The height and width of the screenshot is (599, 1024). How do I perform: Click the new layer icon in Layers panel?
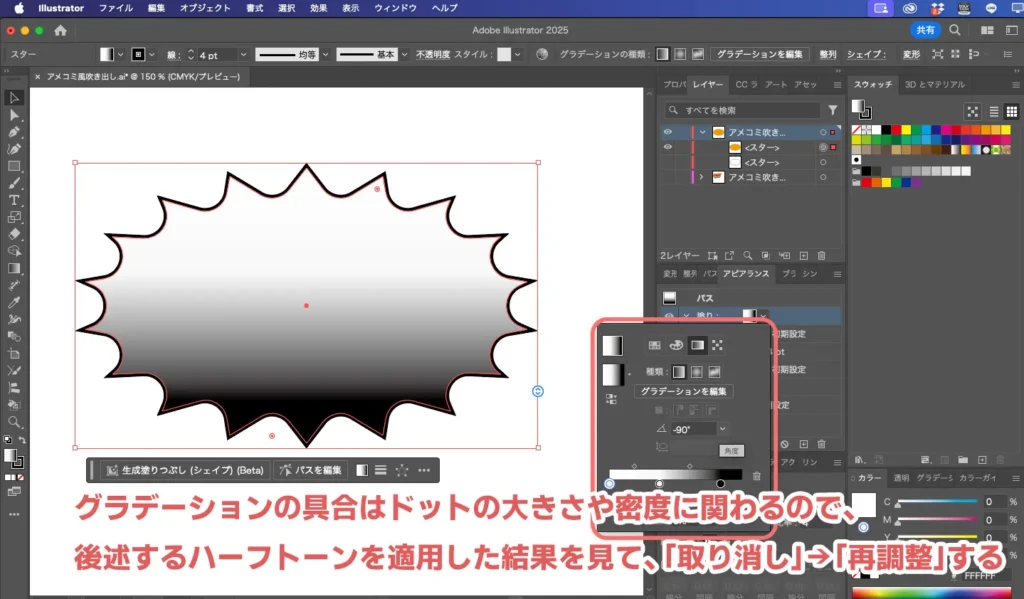point(803,255)
